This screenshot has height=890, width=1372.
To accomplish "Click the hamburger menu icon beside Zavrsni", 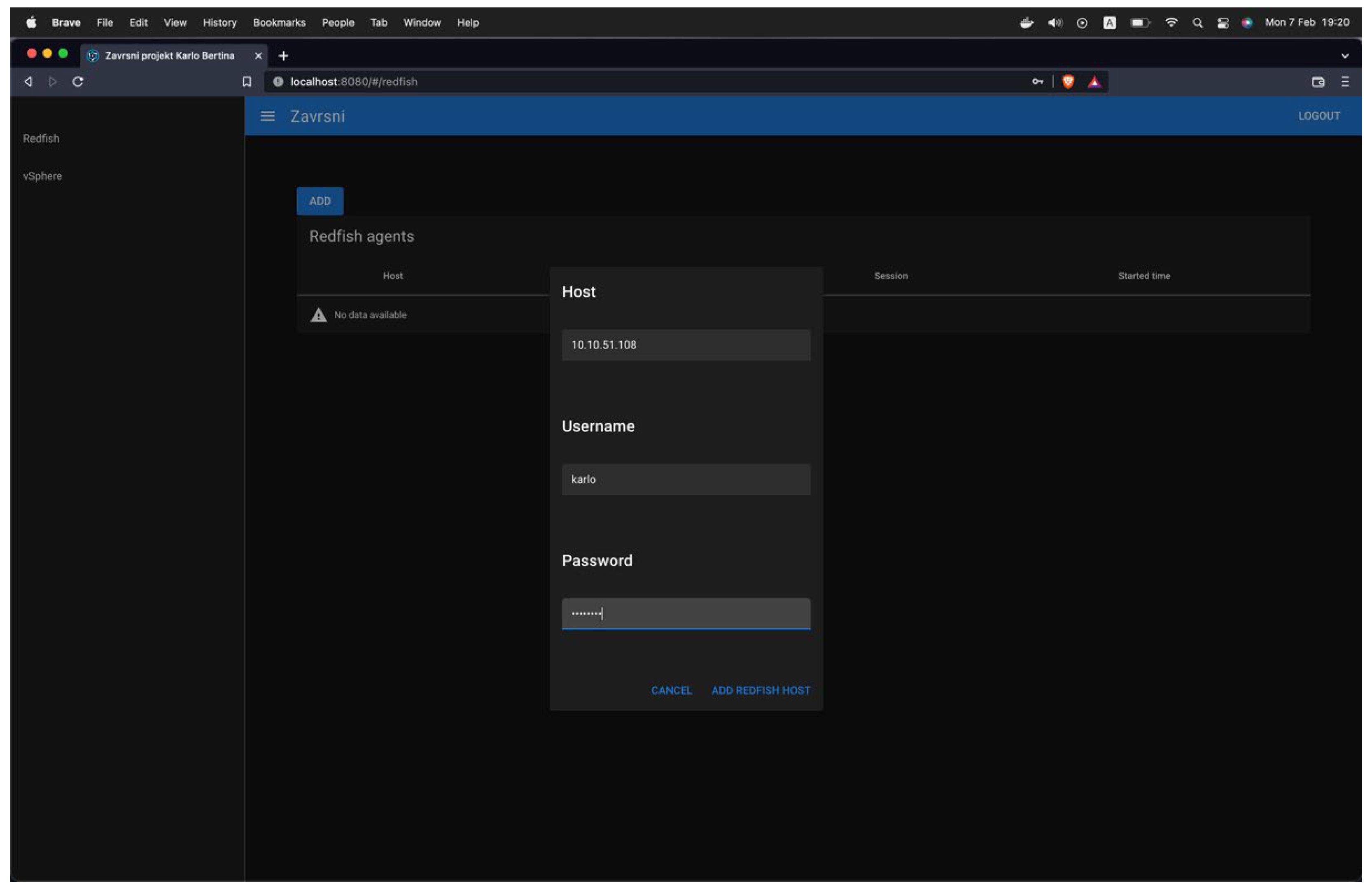I will tap(268, 116).
